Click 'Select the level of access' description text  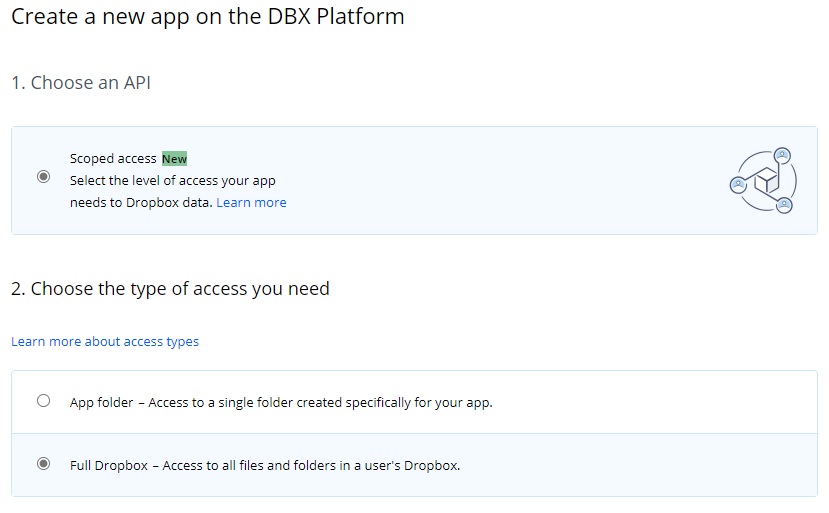tap(172, 181)
